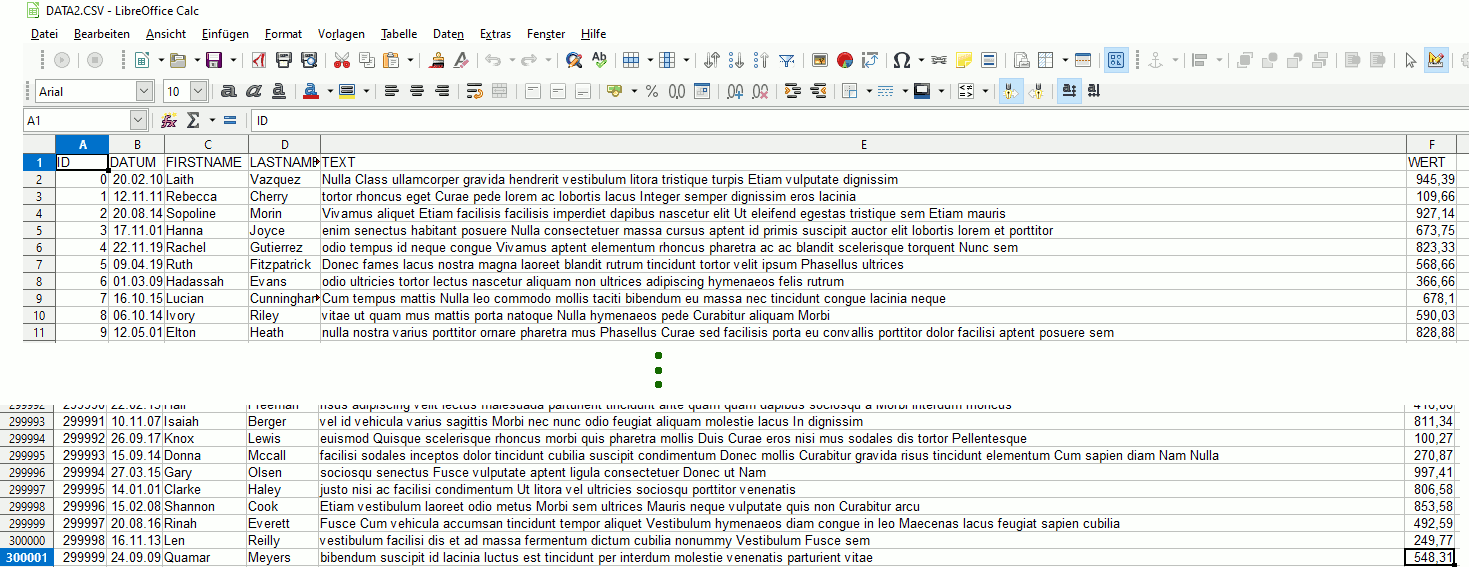Open the Border Style dropdown arrow

[x=903, y=91]
